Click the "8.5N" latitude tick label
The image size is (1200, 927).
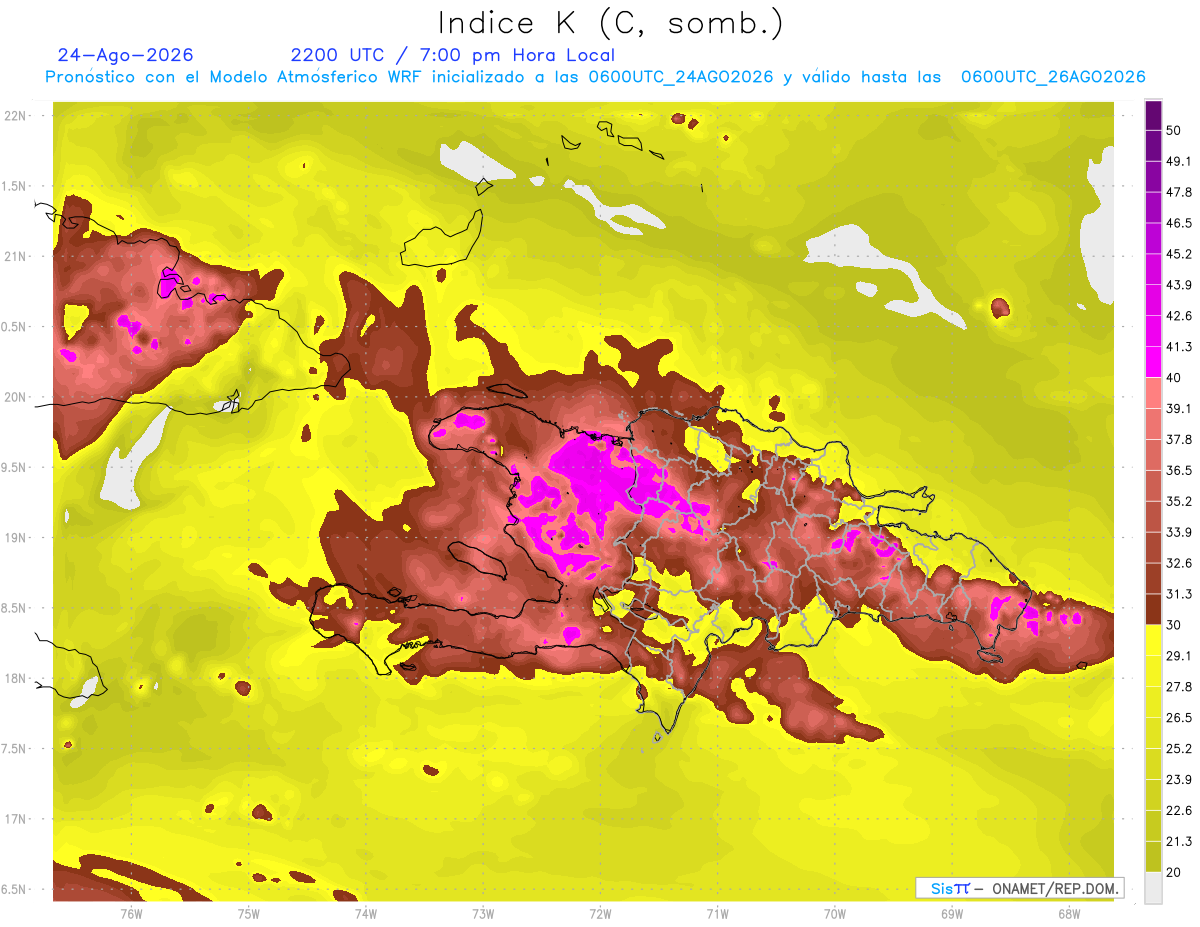click(15, 608)
